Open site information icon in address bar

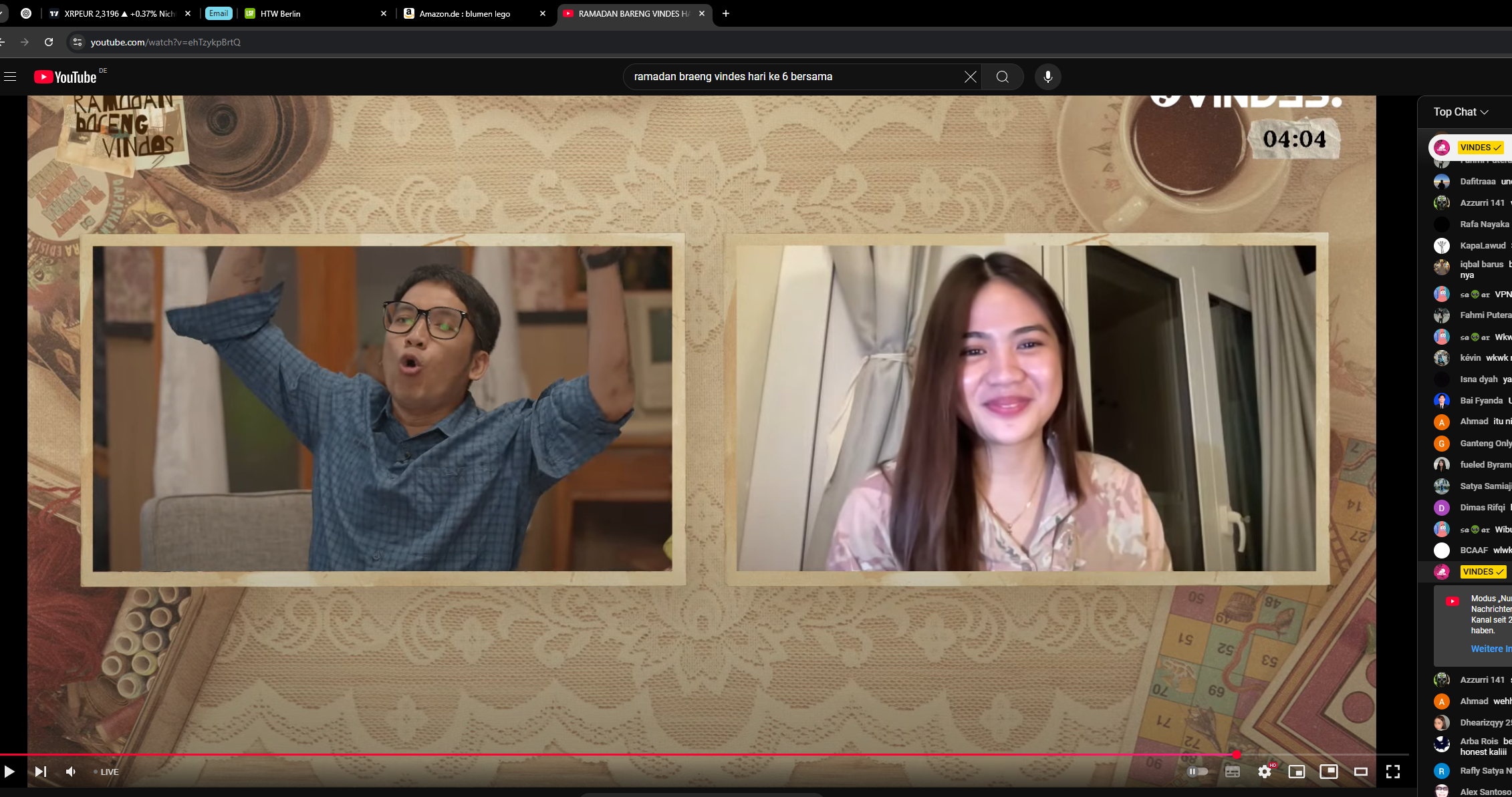click(x=77, y=42)
